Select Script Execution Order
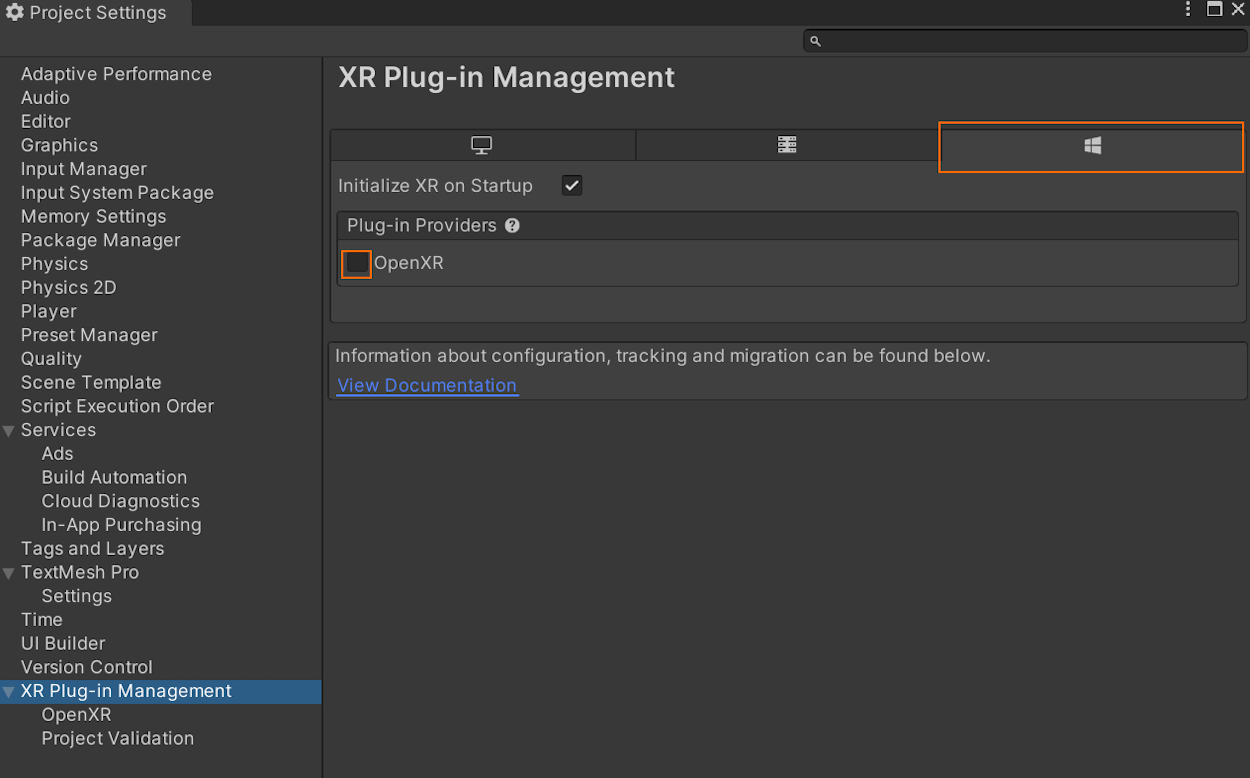The height and width of the screenshot is (778, 1250). tap(117, 406)
